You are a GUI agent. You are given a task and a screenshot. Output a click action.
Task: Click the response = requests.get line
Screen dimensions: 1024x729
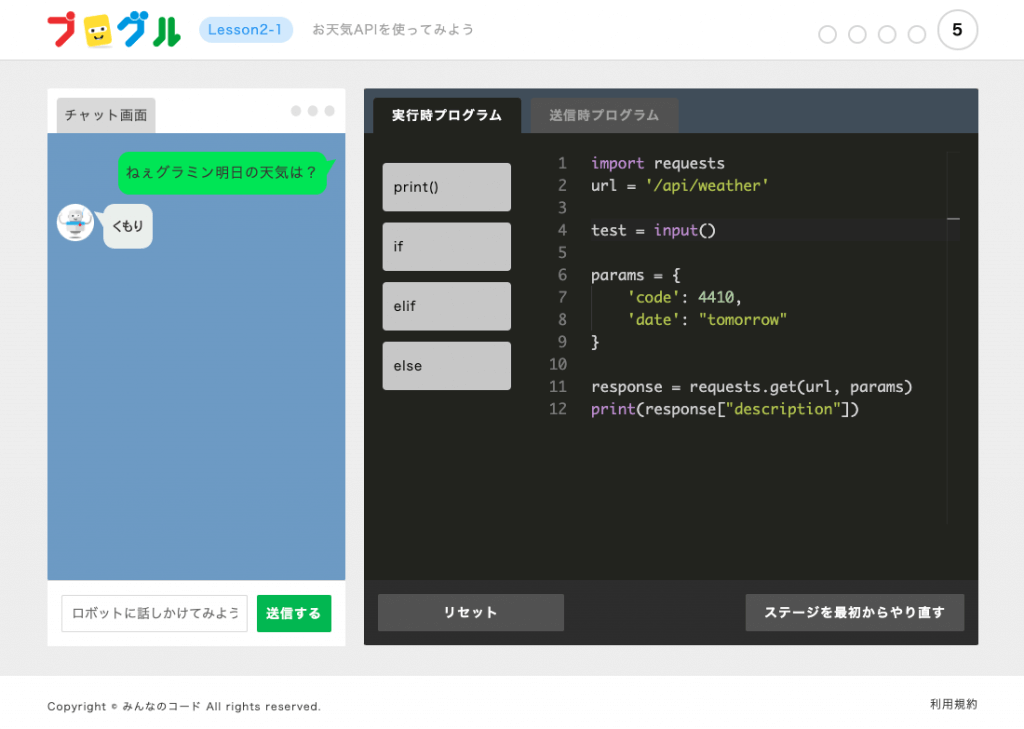pos(752,387)
